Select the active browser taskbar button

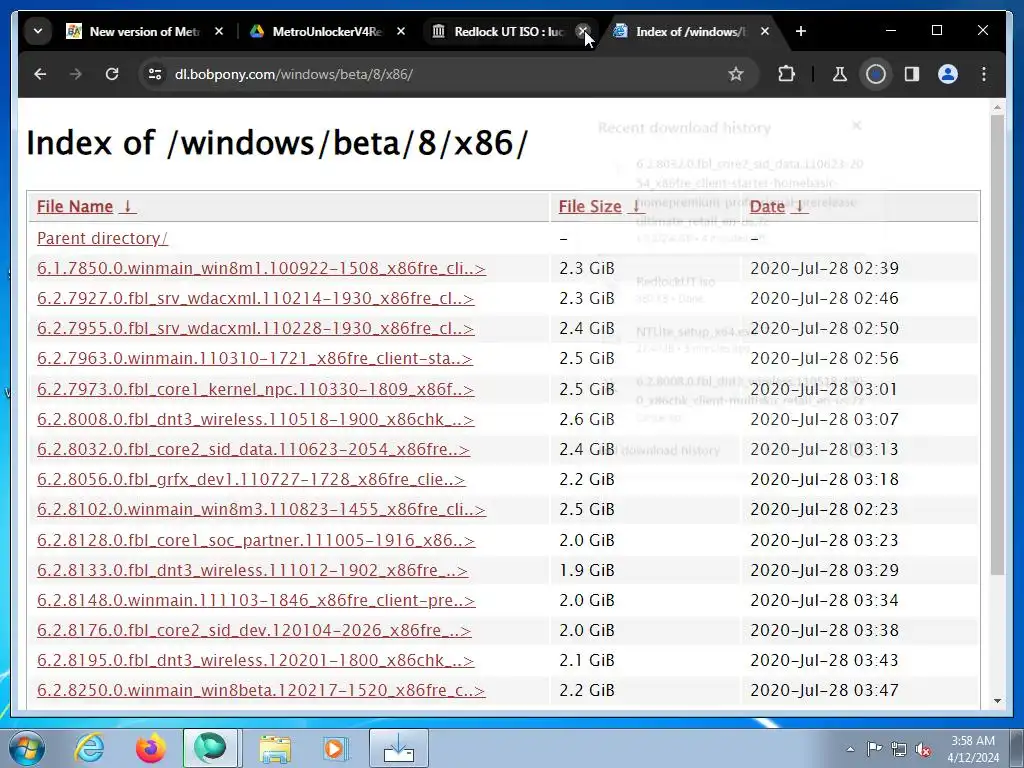point(210,748)
